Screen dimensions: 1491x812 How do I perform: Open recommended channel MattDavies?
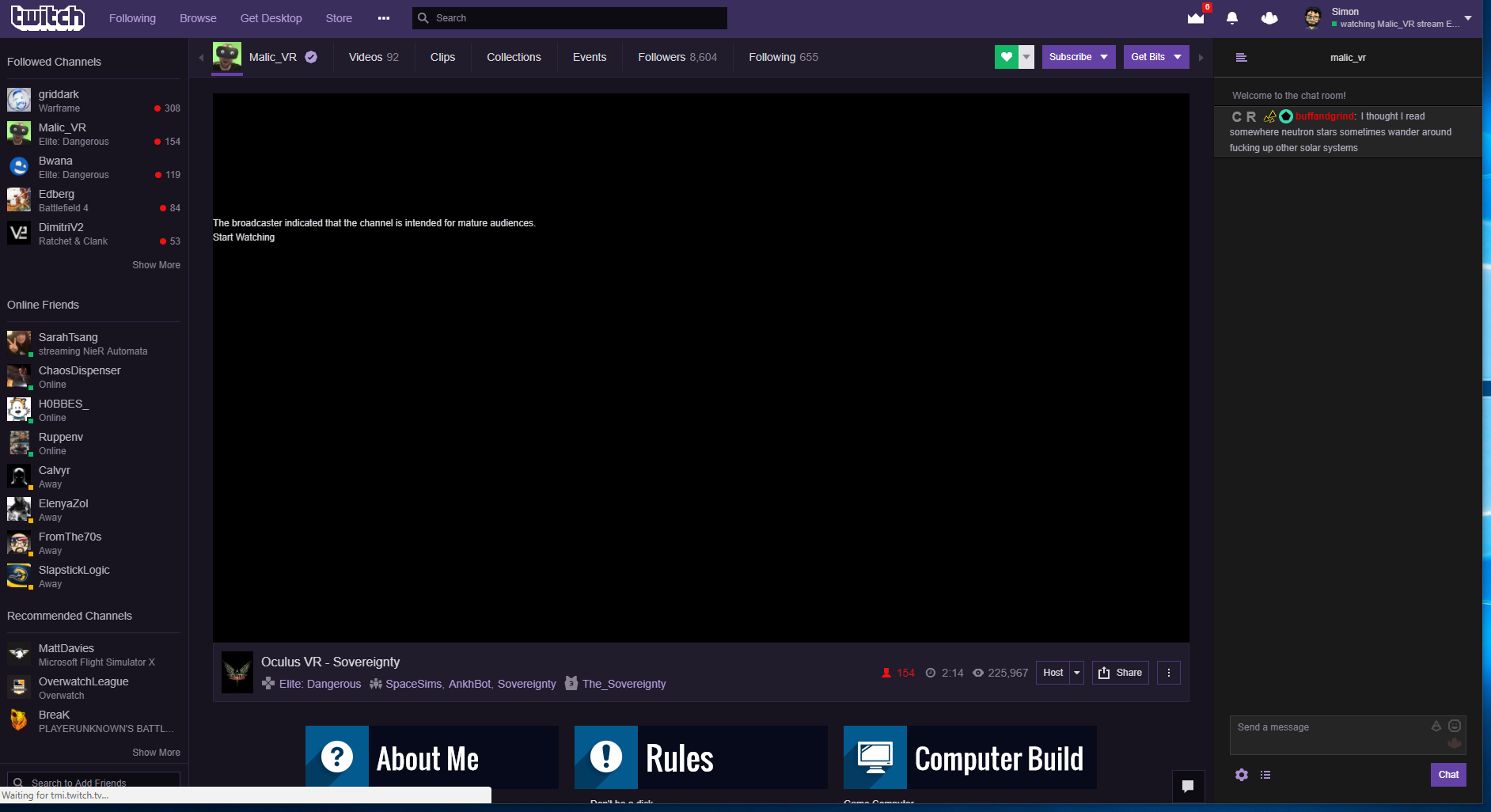(93, 655)
